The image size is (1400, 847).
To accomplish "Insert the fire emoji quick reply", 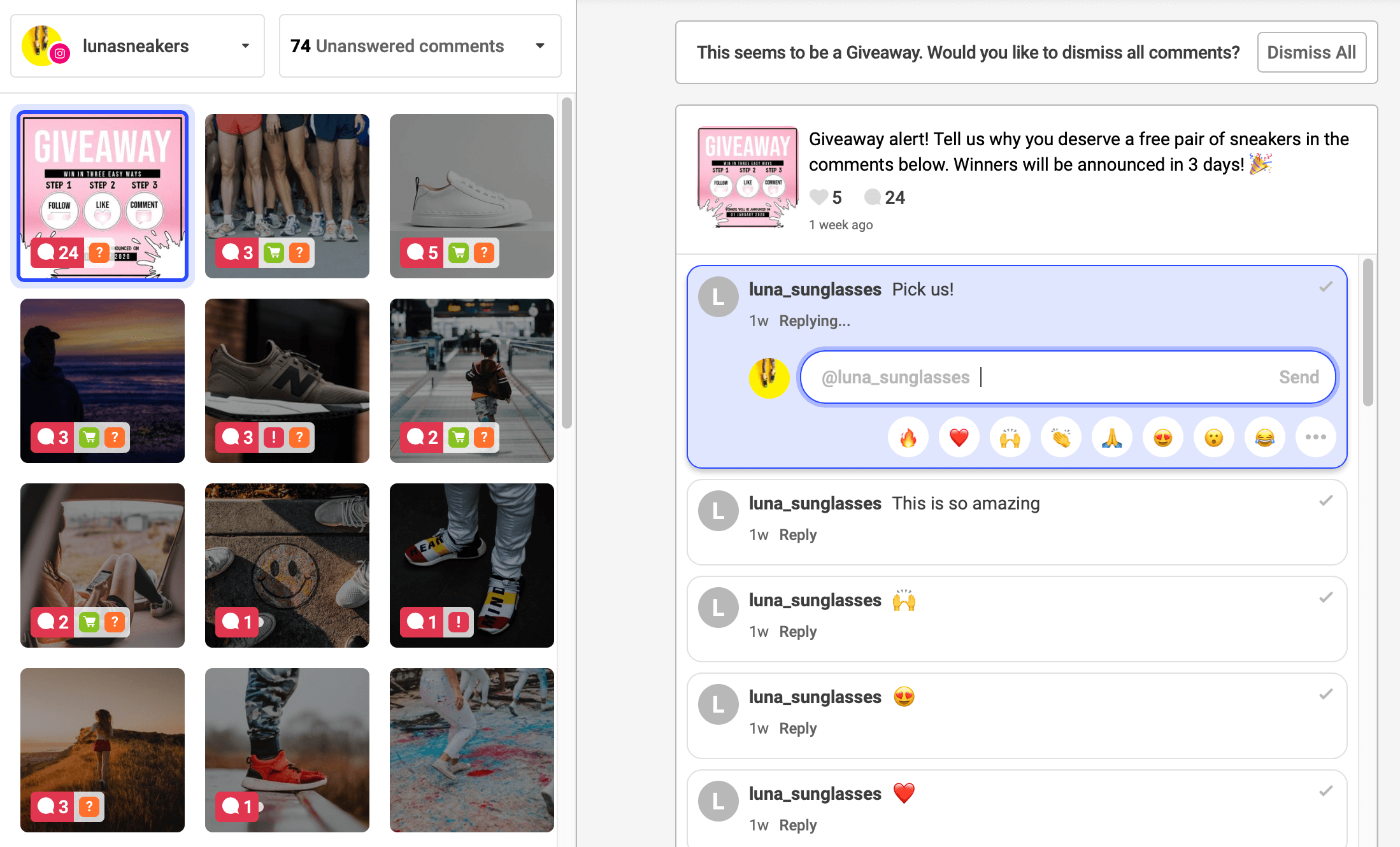I will (908, 438).
